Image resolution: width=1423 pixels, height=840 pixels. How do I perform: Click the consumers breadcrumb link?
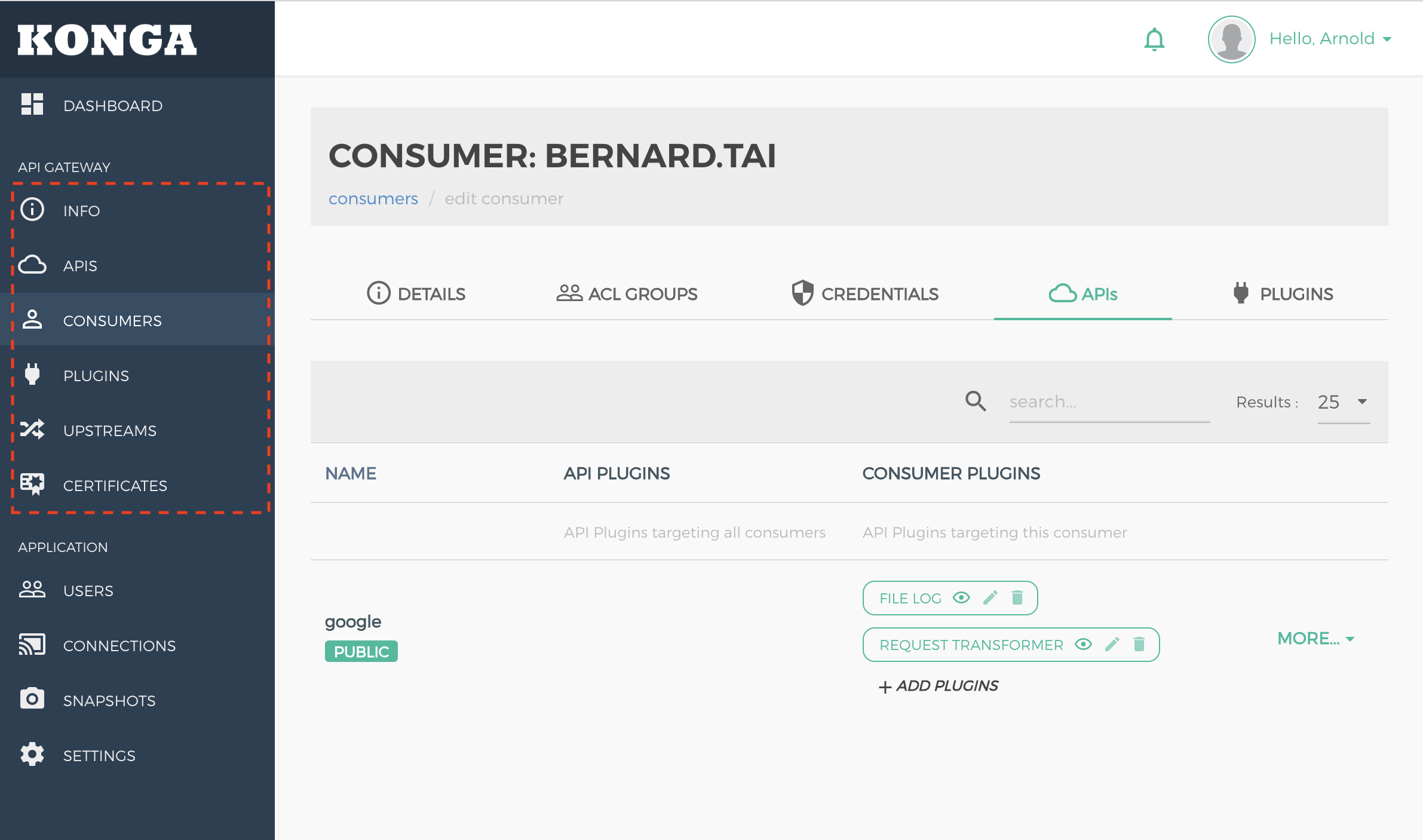click(373, 198)
